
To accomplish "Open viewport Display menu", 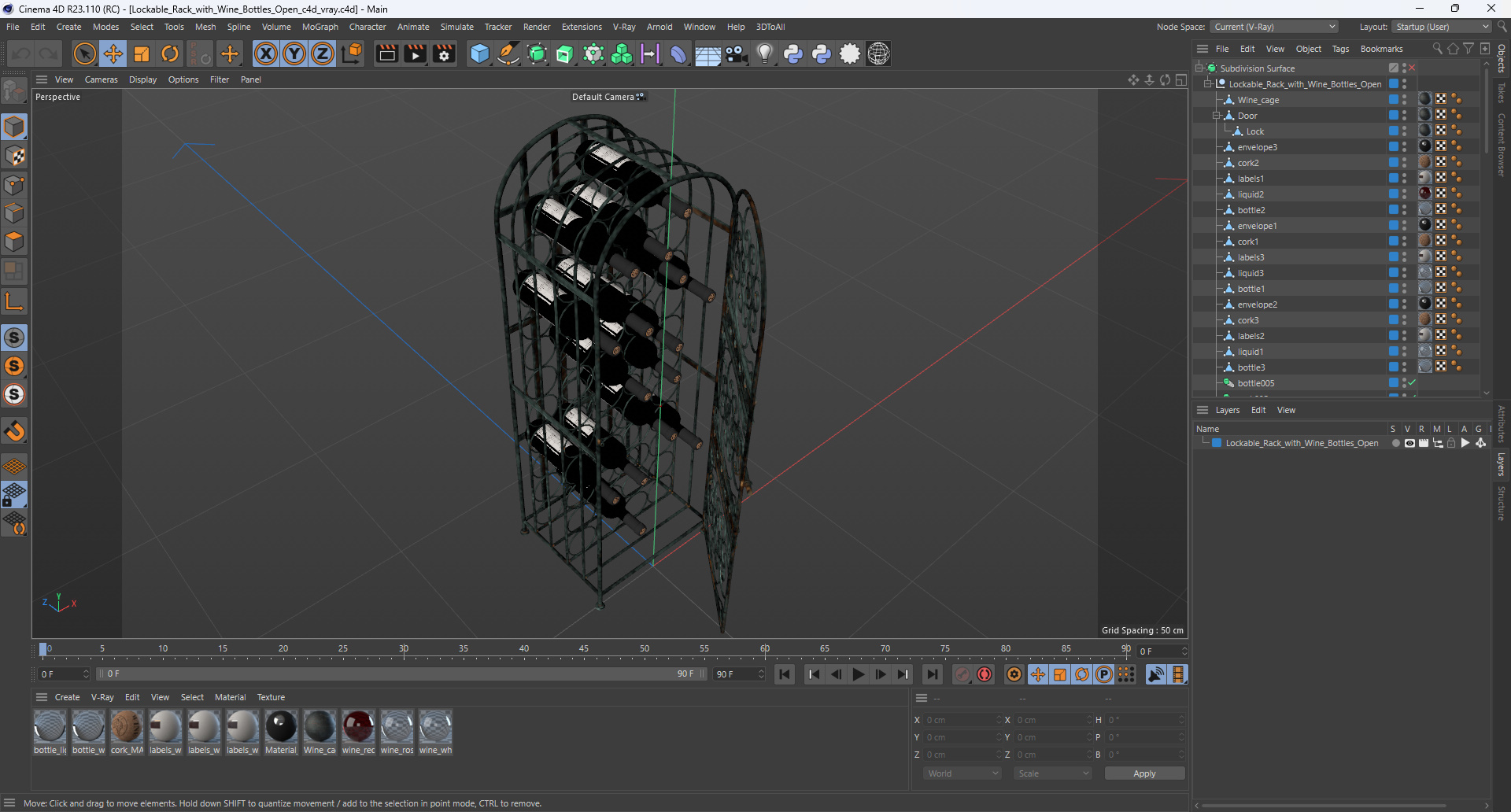I will pos(142,79).
